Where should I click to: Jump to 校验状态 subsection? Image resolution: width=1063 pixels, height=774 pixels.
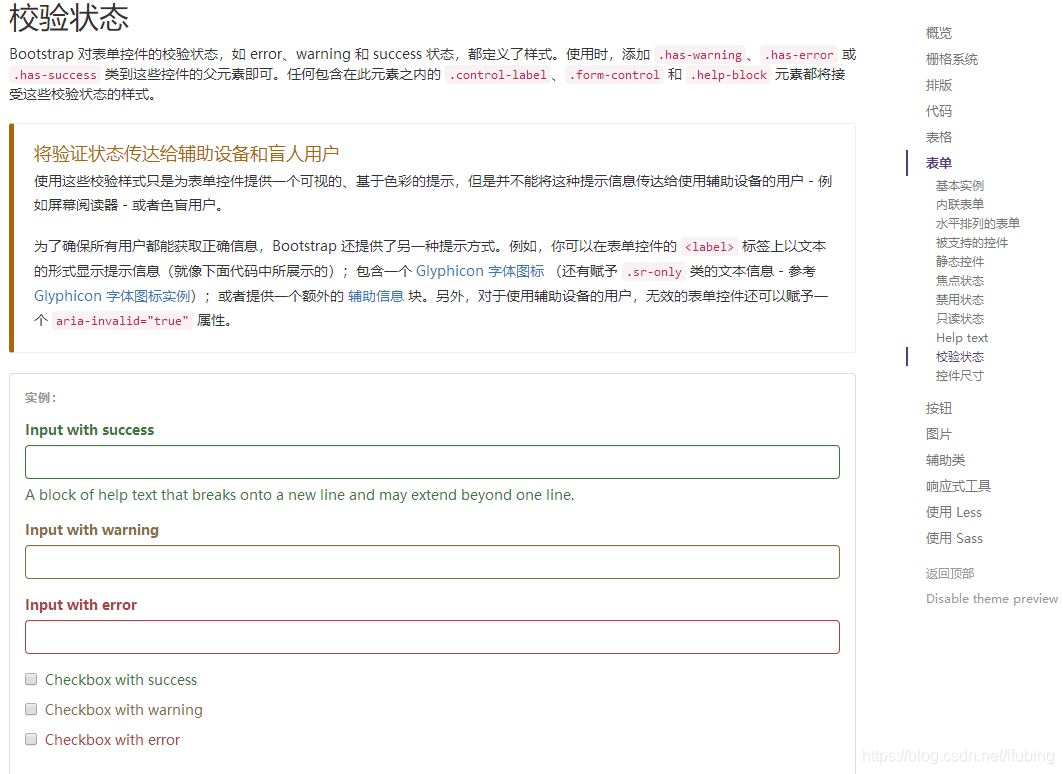pyautogui.click(x=960, y=357)
